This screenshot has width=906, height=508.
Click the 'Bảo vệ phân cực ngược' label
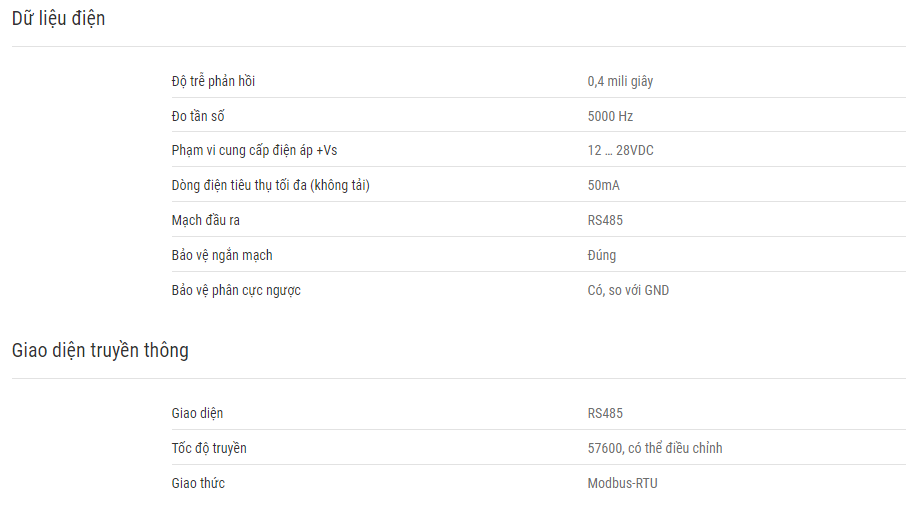point(236,290)
